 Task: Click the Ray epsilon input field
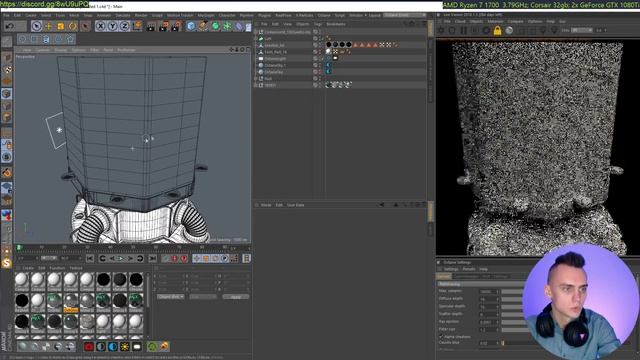489,322
